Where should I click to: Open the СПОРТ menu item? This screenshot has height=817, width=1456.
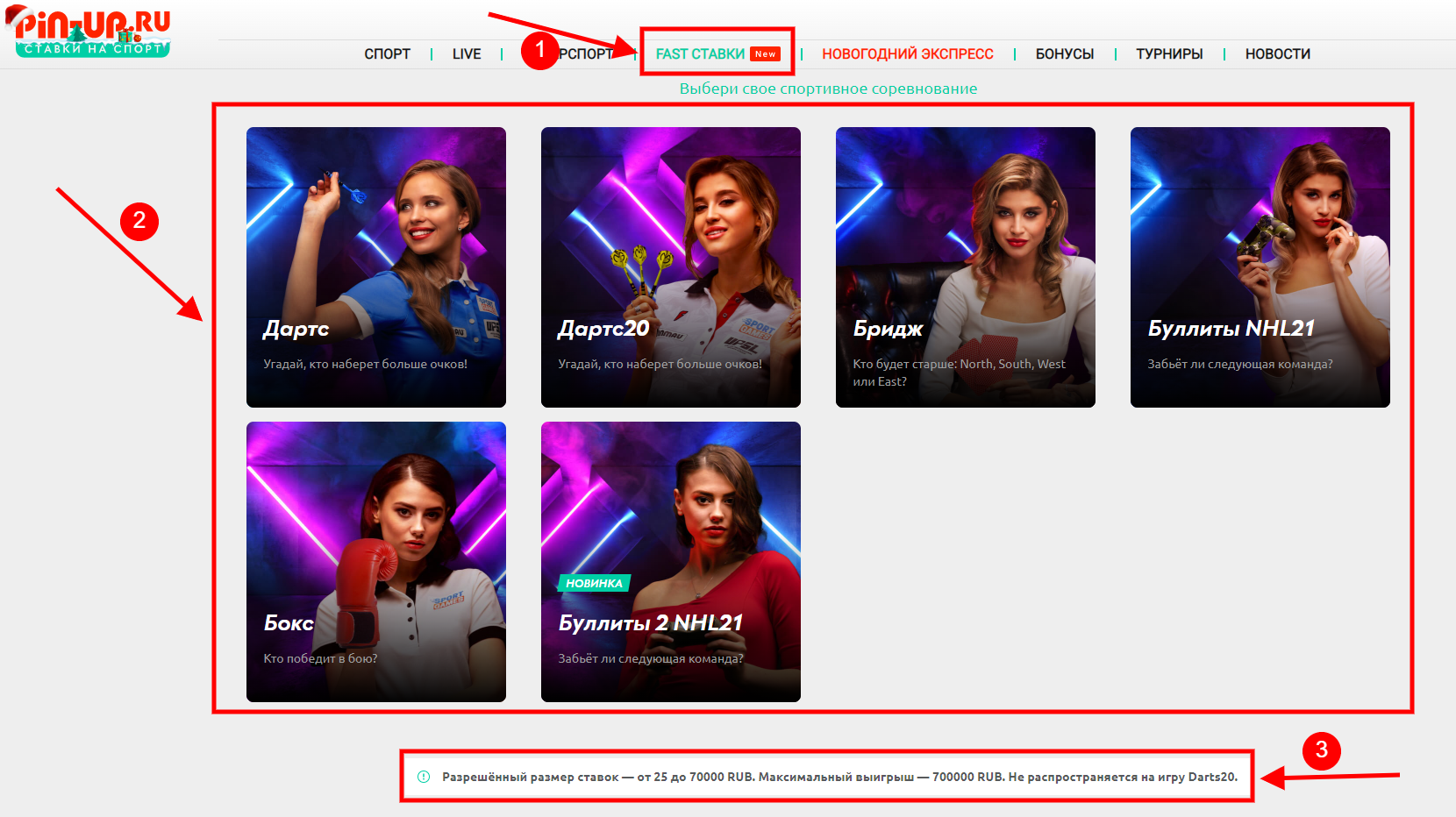387,54
